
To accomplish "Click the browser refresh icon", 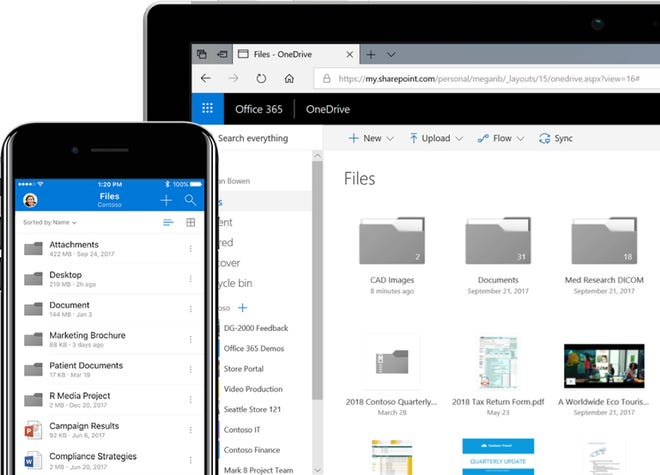I will click(x=262, y=78).
